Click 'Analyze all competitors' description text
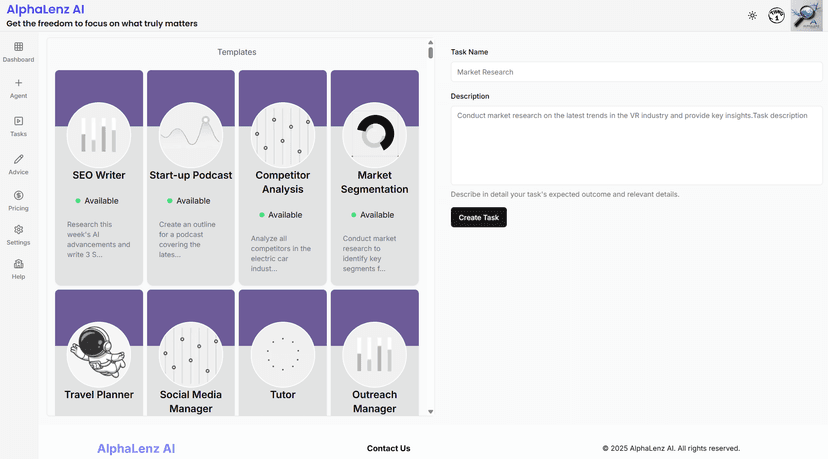 click(x=280, y=254)
